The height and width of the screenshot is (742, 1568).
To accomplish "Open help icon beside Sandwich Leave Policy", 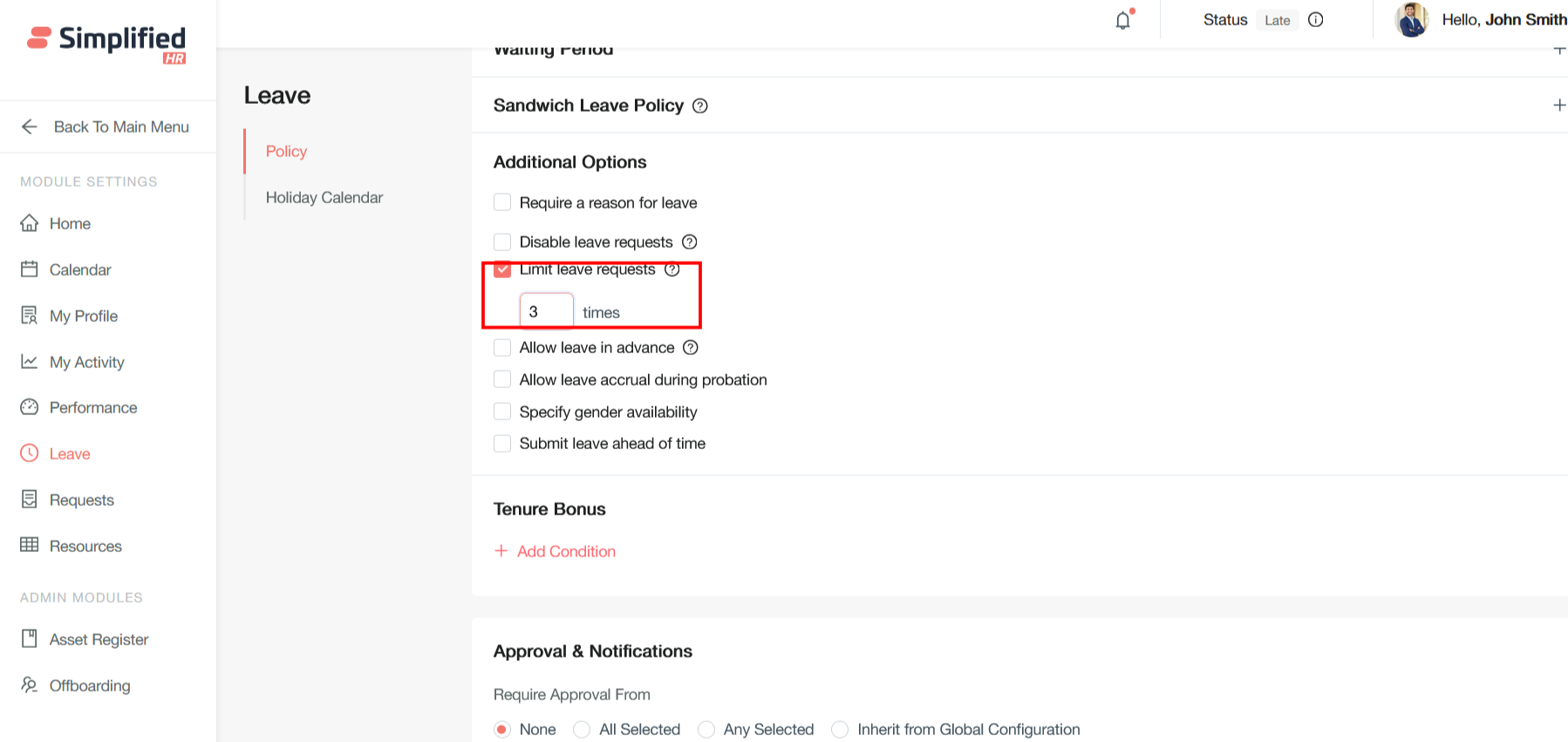I will pos(700,106).
